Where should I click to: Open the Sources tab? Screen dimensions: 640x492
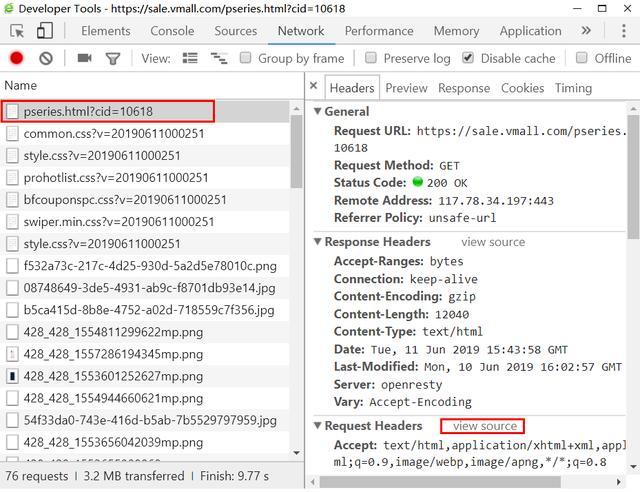(236, 31)
